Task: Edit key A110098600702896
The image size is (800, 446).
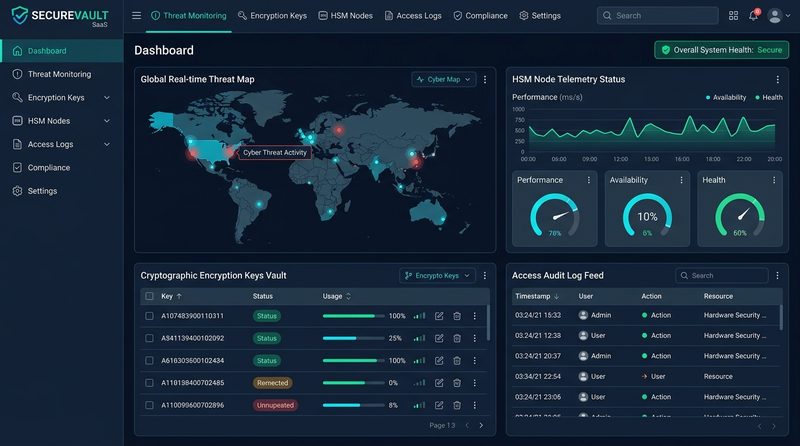Action: click(x=439, y=405)
